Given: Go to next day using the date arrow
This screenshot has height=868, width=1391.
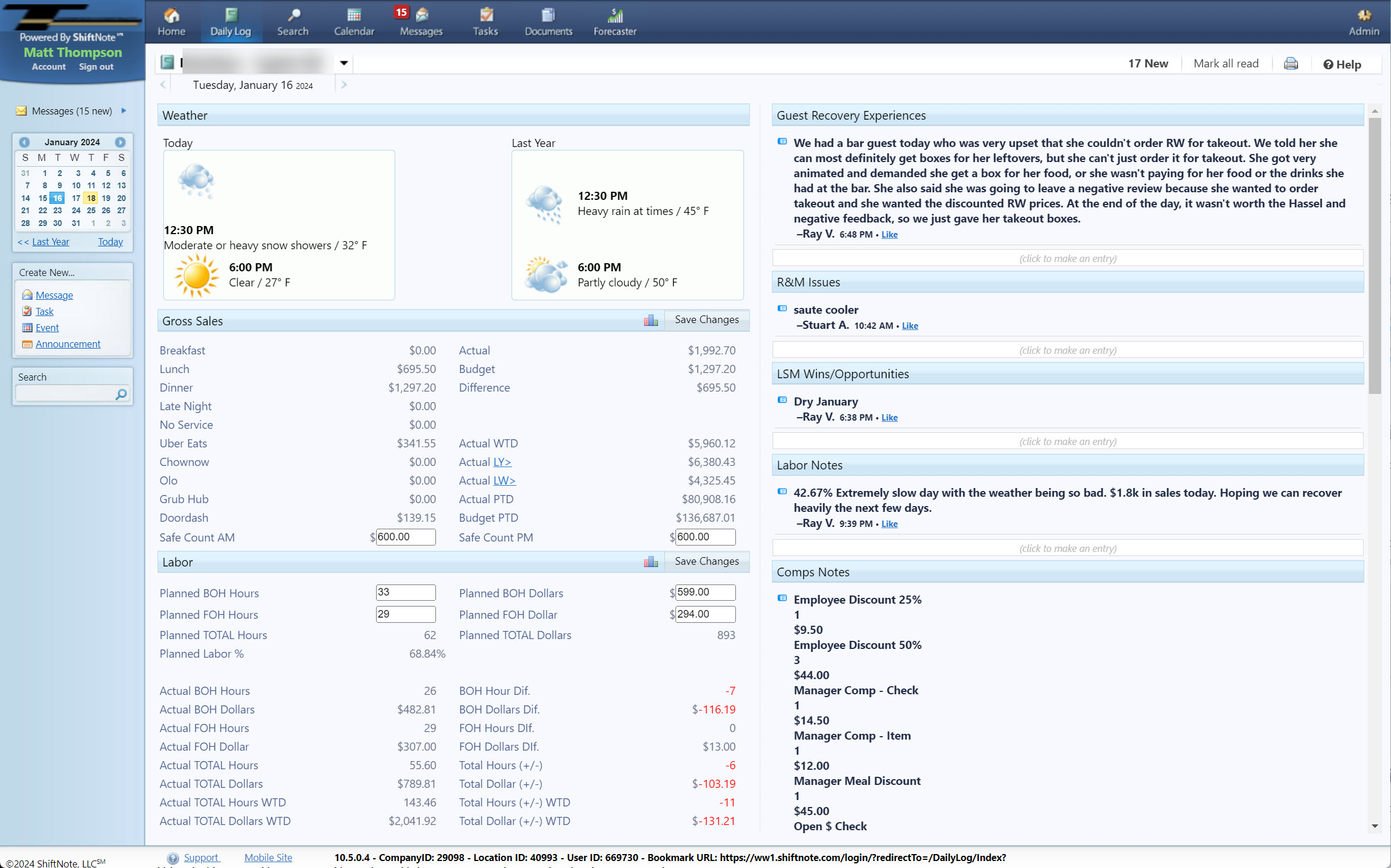Looking at the screenshot, I should pyautogui.click(x=344, y=85).
